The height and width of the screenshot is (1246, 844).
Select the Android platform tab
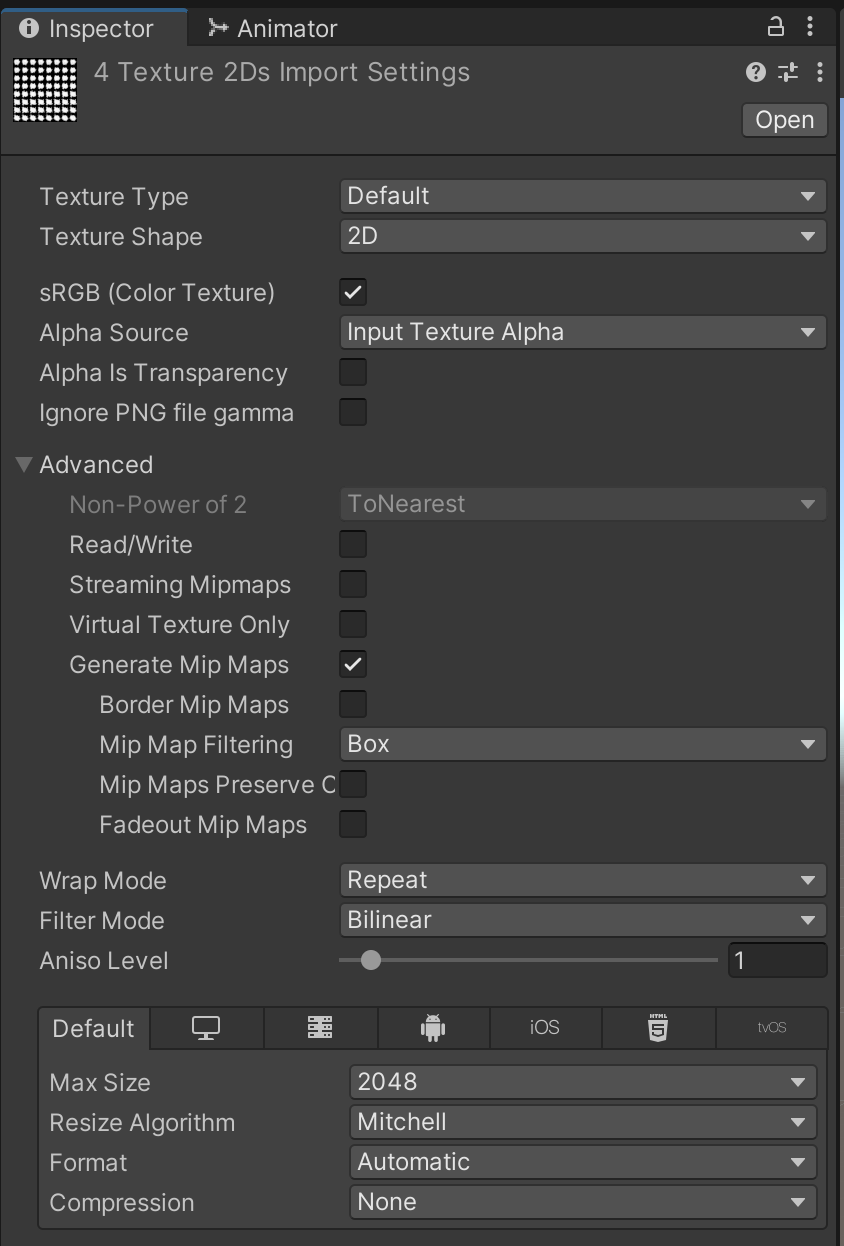click(x=433, y=1028)
